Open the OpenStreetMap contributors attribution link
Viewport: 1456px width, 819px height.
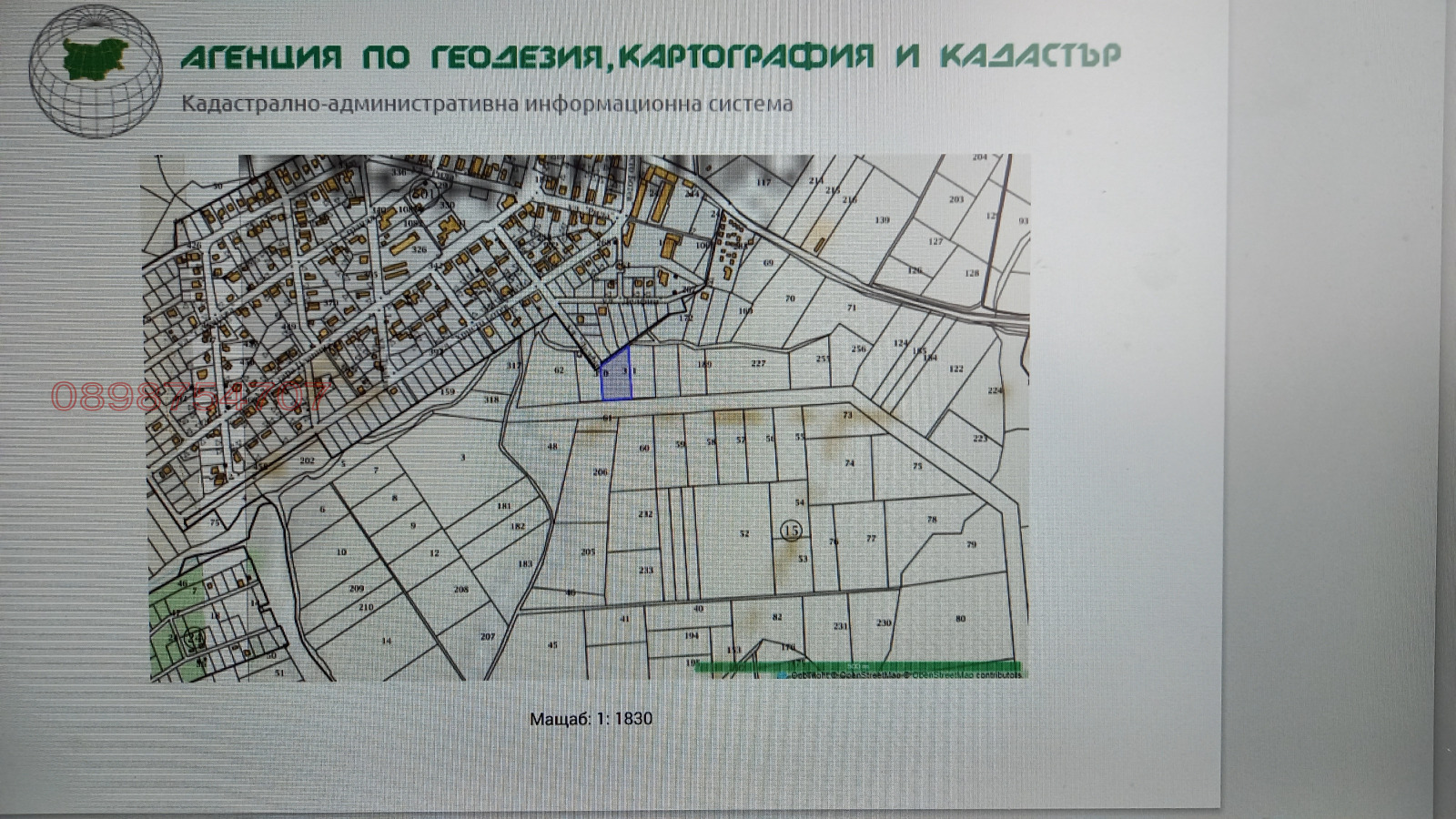click(x=965, y=674)
